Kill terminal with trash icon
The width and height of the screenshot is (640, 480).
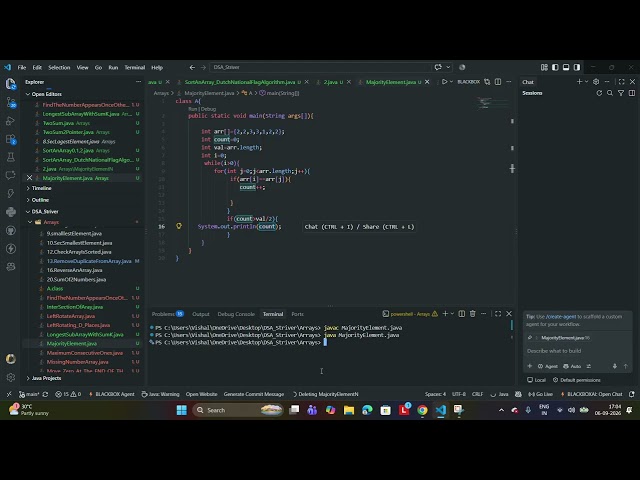[x=473, y=313]
